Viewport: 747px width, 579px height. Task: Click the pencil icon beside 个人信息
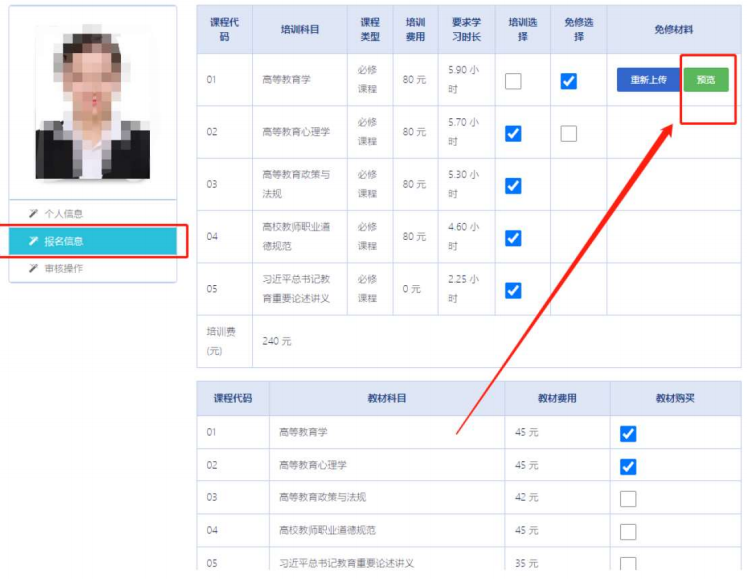34,214
